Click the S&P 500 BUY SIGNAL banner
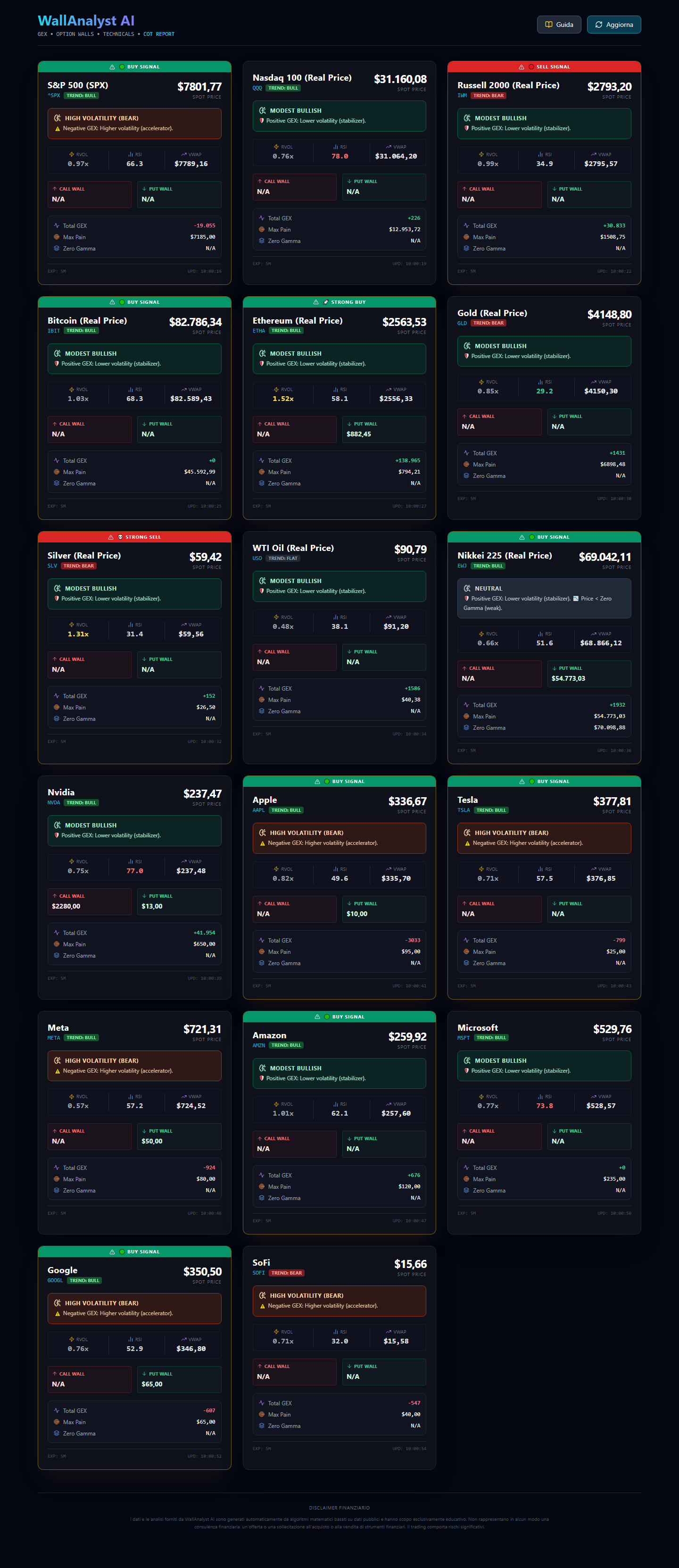Viewport: 679px width, 1568px height. (134, 67)
